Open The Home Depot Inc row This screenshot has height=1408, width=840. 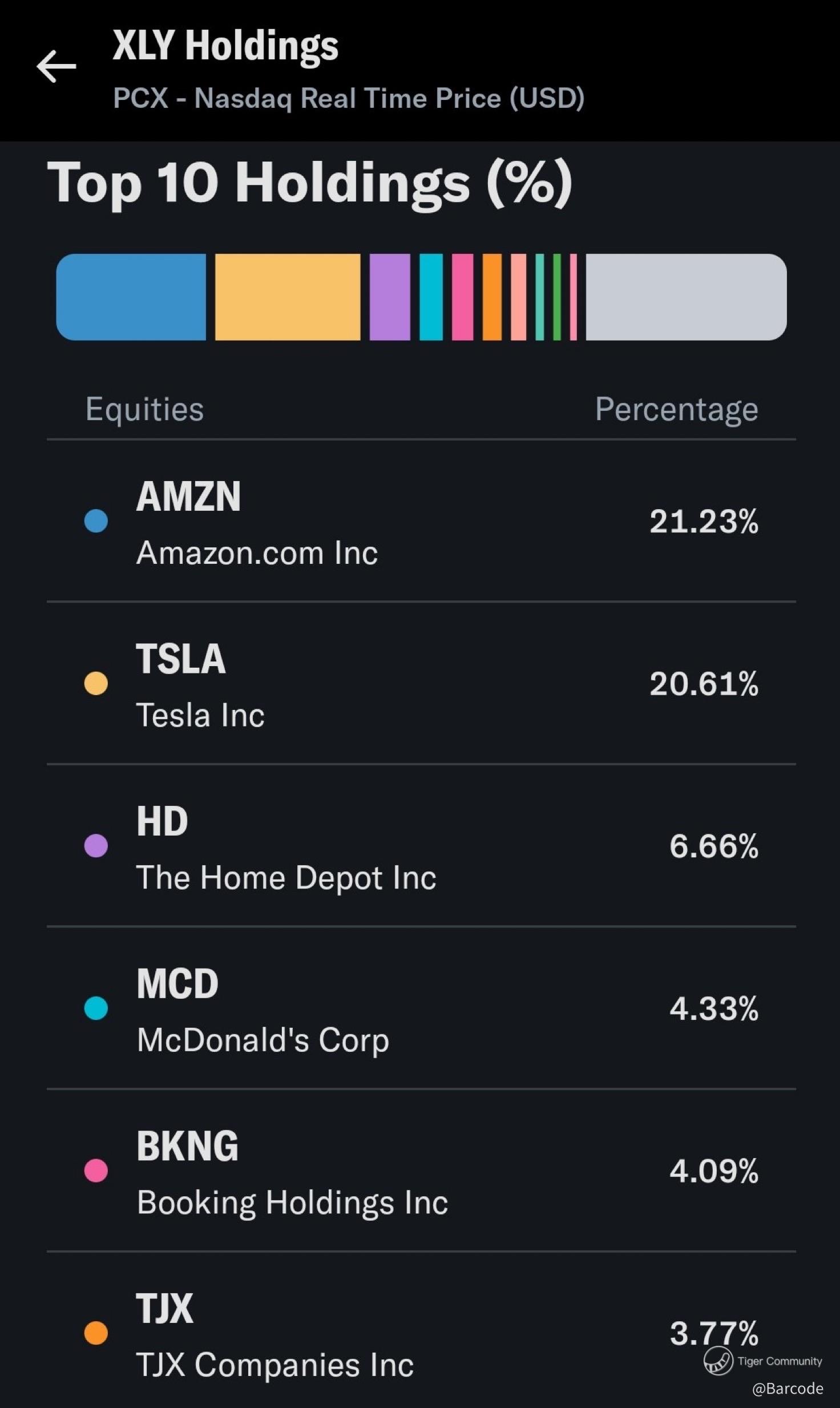click(x=286, y=877)
